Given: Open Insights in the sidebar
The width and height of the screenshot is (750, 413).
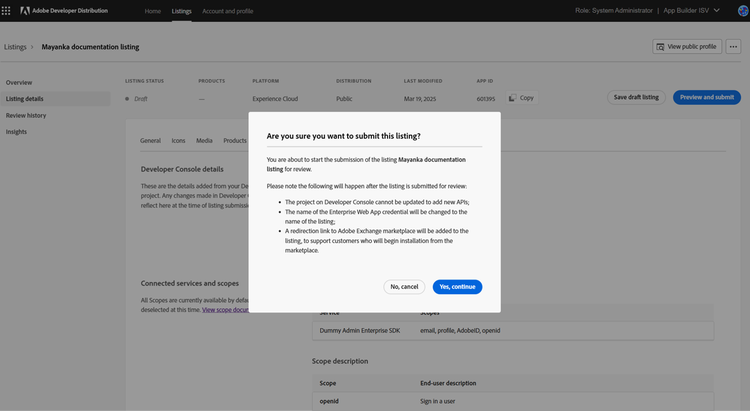Looking at the screenshot, I should point(16,132).
